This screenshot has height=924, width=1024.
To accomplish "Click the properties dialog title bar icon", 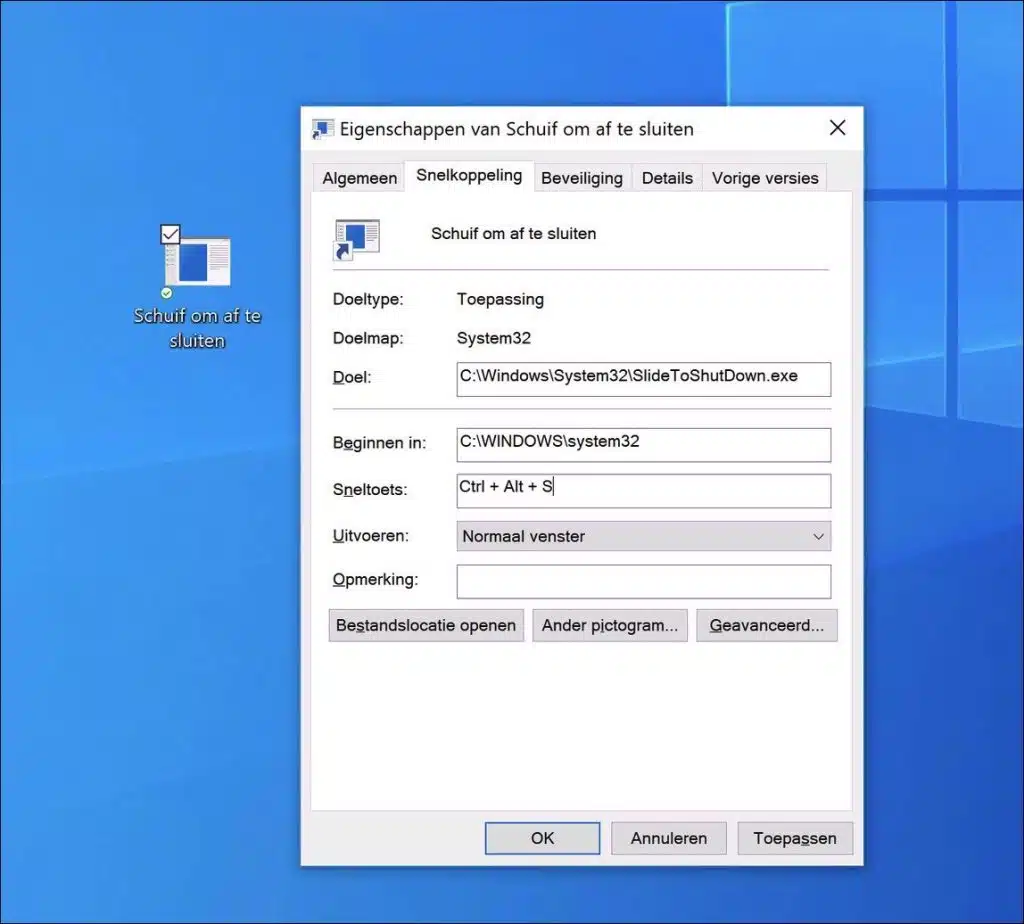I will click(321, 129).
